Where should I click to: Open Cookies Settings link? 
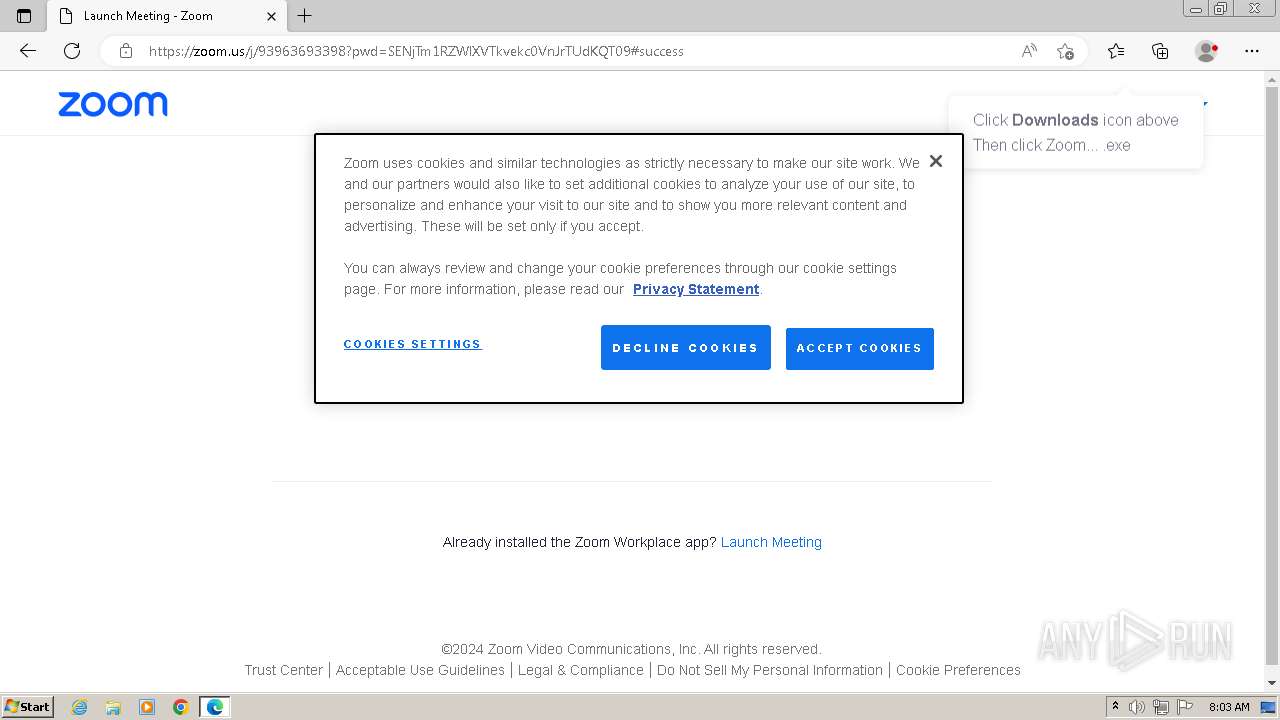coord(412,344)
